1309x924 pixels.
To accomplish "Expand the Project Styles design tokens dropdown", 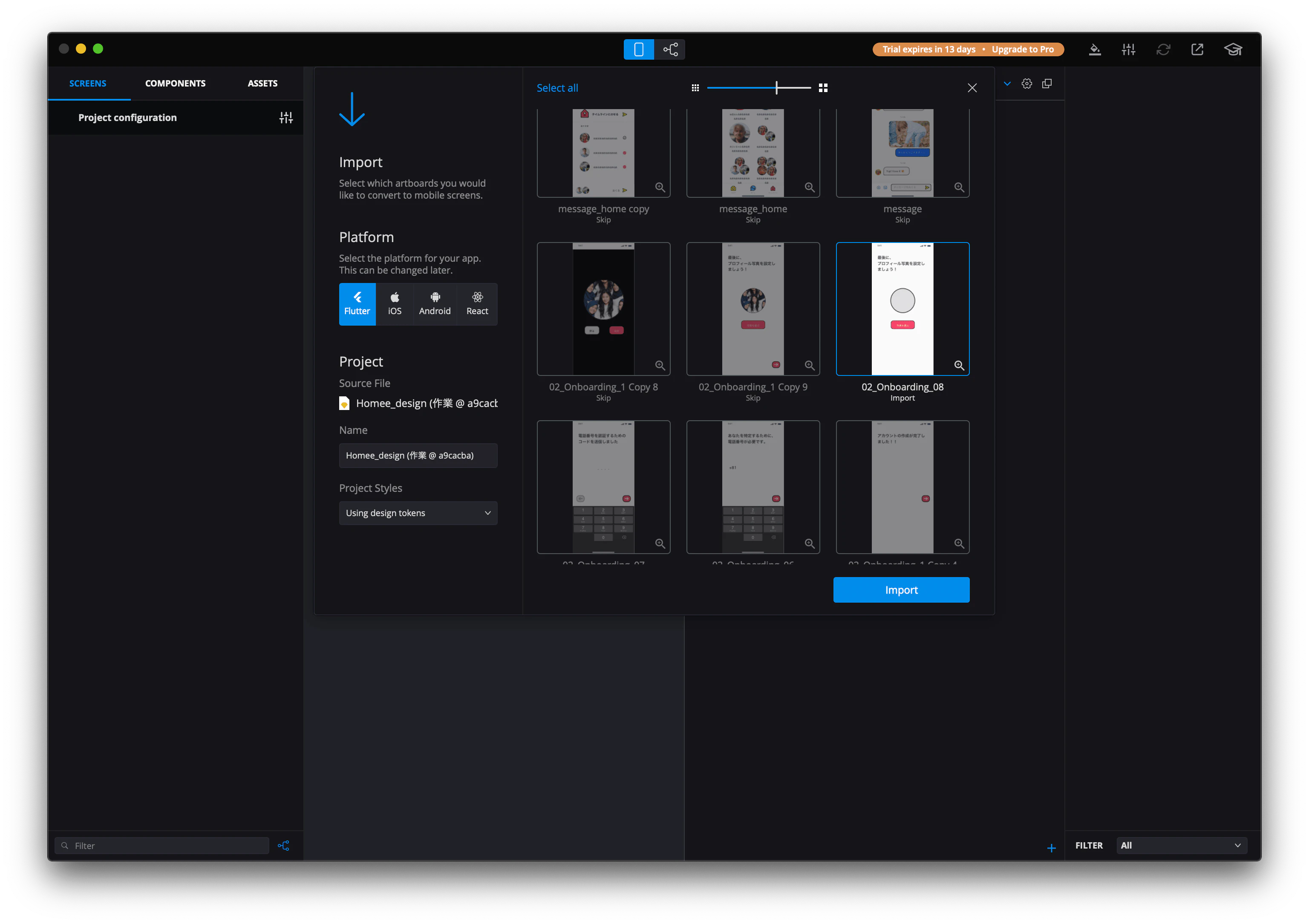I will pyautogui.click(x=418, y=513).
